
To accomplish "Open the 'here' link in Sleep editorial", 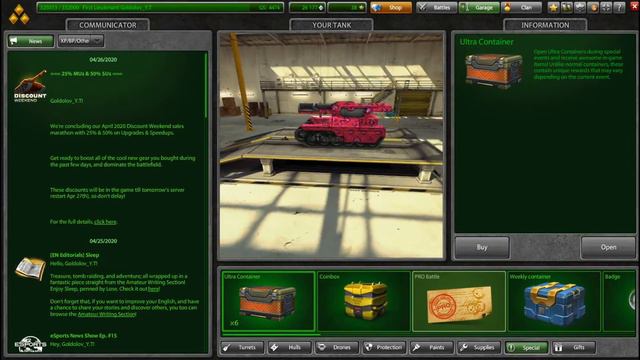I will tap(153, 289).
